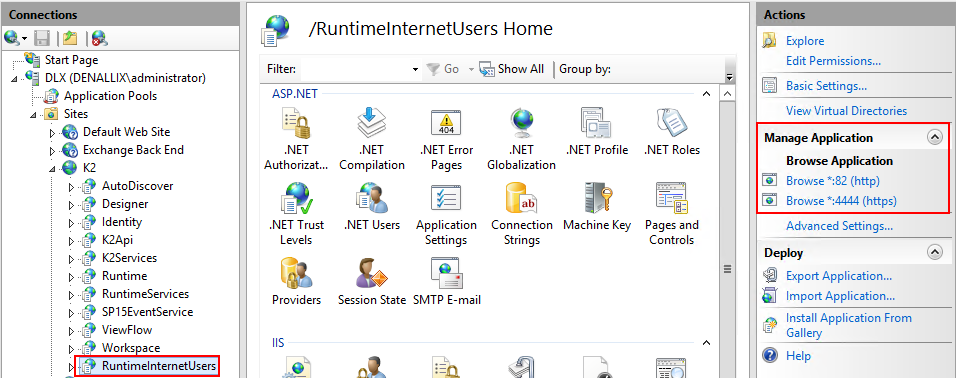Expand the Default Web Site node
This screenshot has width=956, height=378.
click(x=52, y=132)
